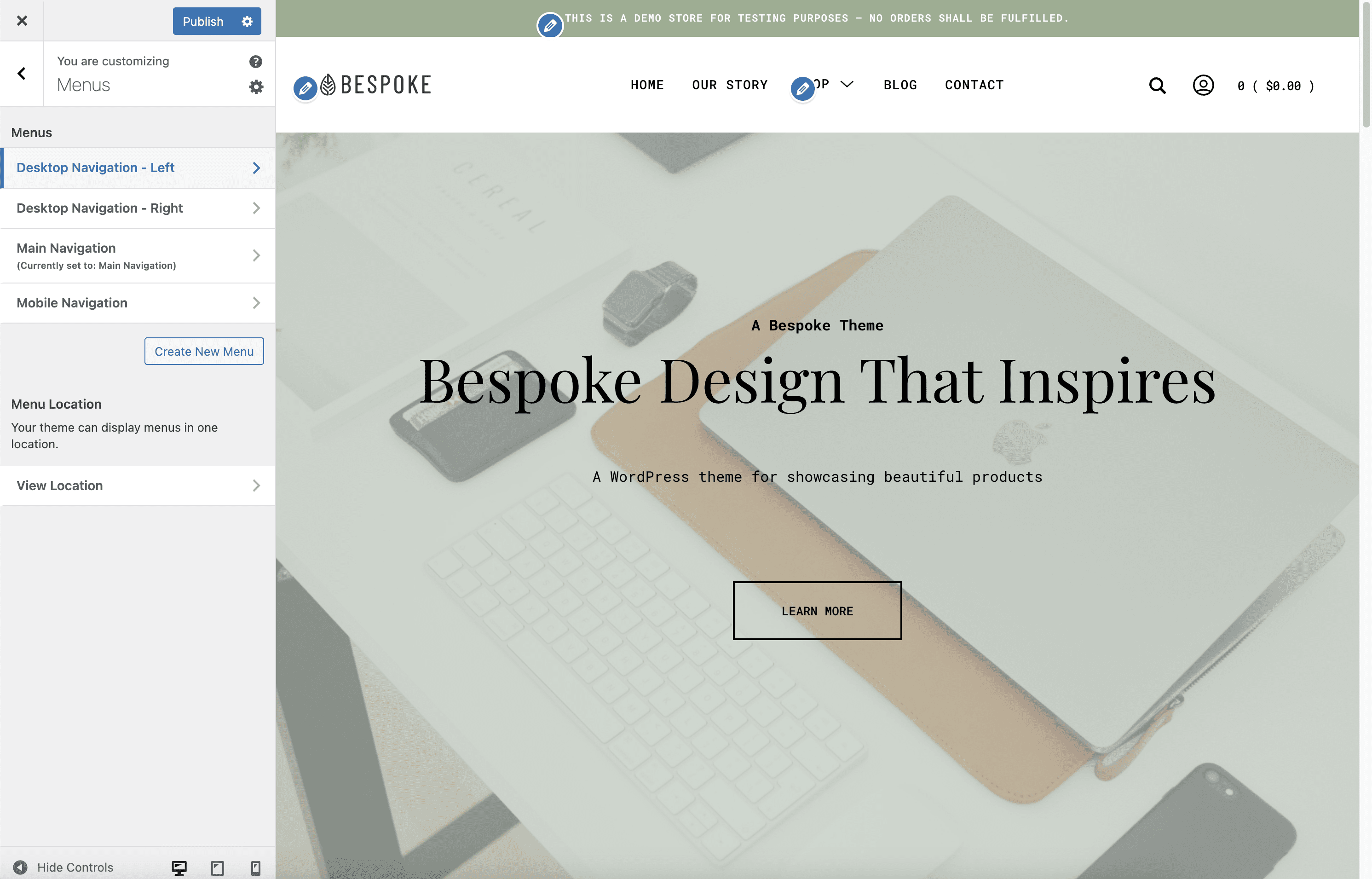Click the LEARN MORE button
Viewport: 1372px width, 879px height.
pos(817,610)
